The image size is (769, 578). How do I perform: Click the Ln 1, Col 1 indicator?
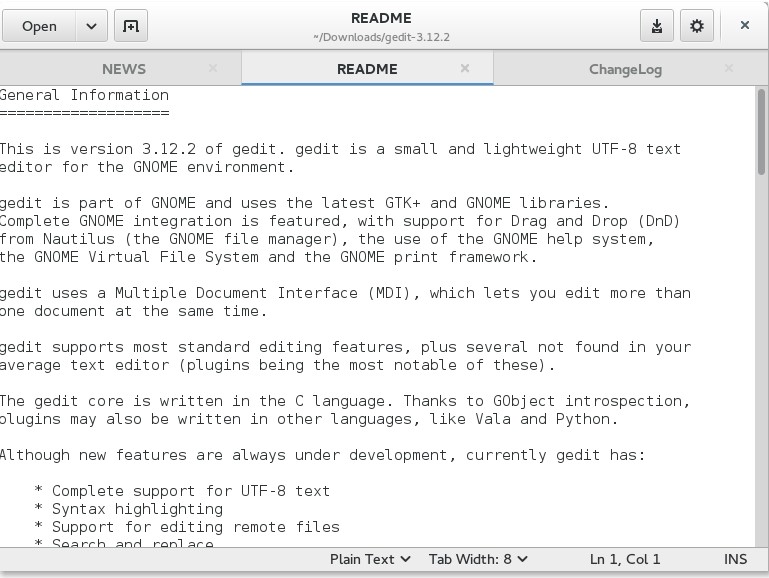(625, 559)
